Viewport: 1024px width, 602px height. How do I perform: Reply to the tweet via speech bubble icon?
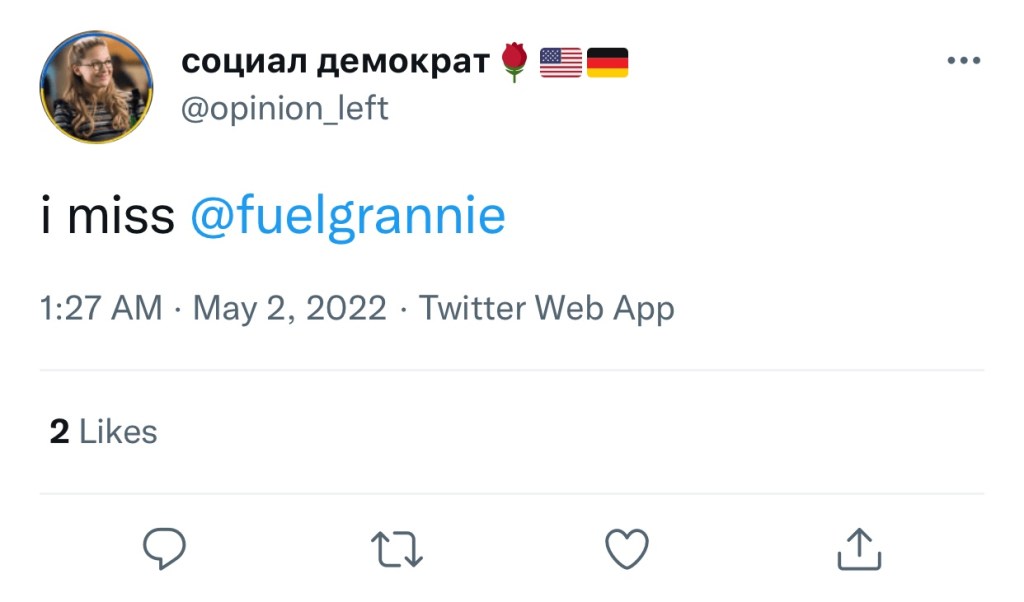click(x=164, y=548)
